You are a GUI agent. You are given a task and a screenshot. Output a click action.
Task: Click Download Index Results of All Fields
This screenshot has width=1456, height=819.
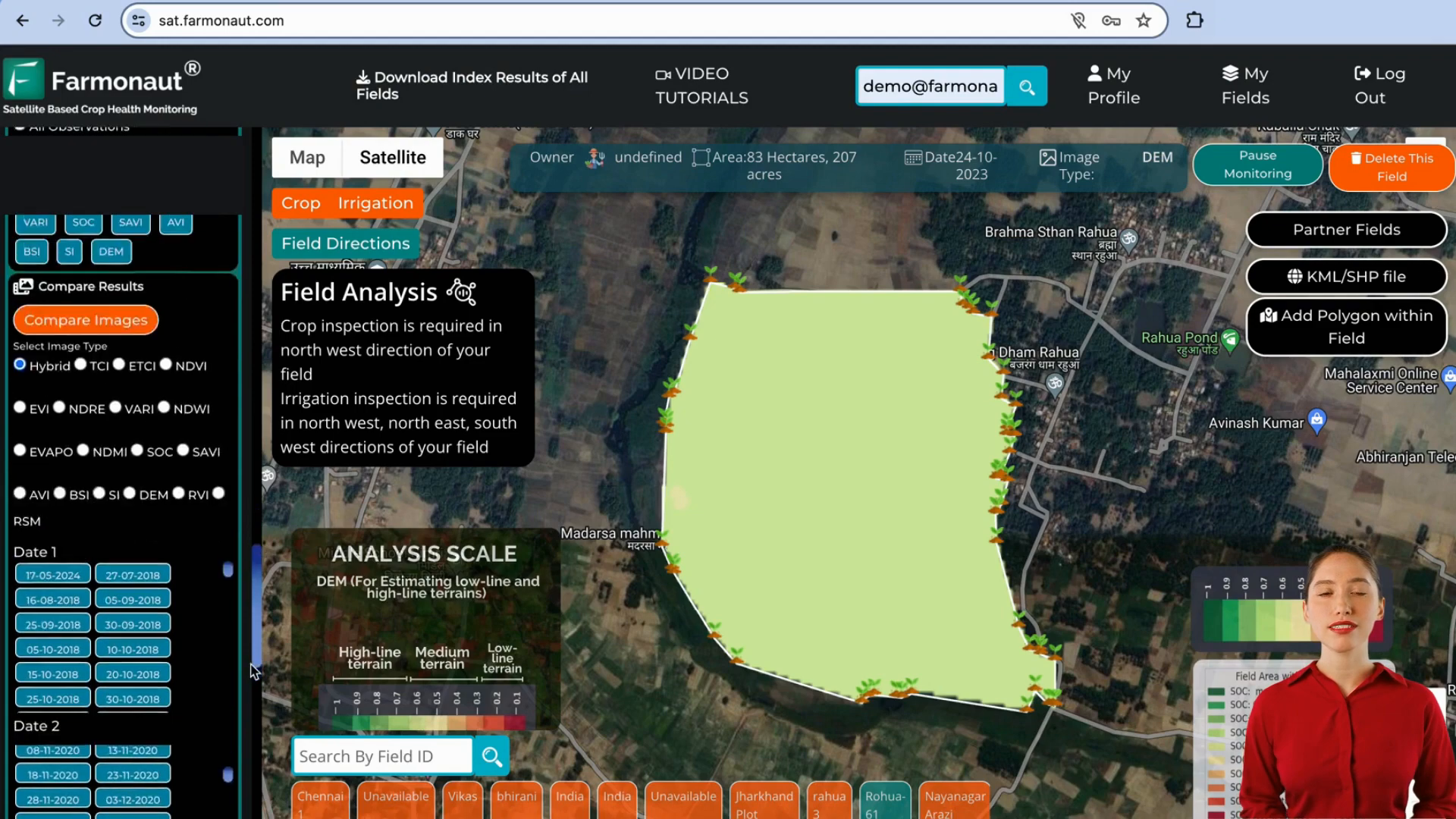click(x=472, y=86)
